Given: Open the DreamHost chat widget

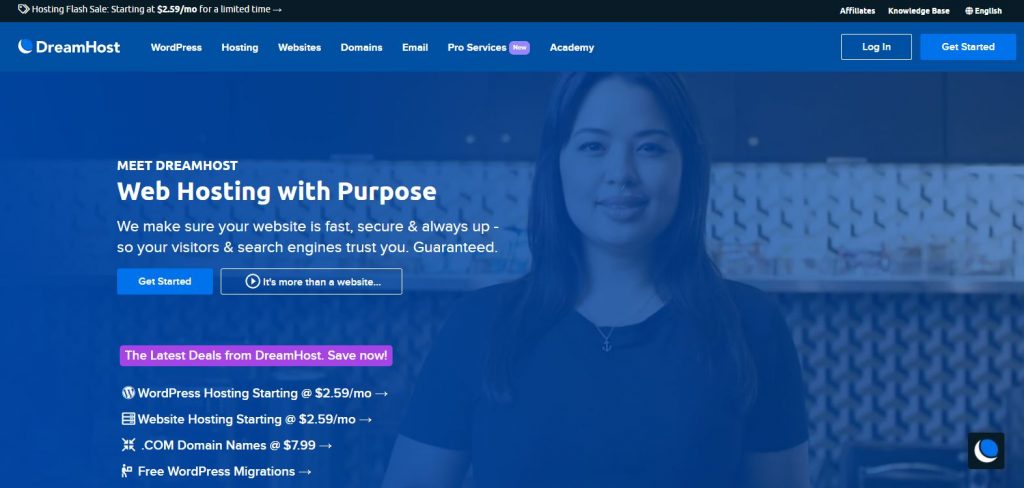Looking at the screenshot, I should click(985, 450).
